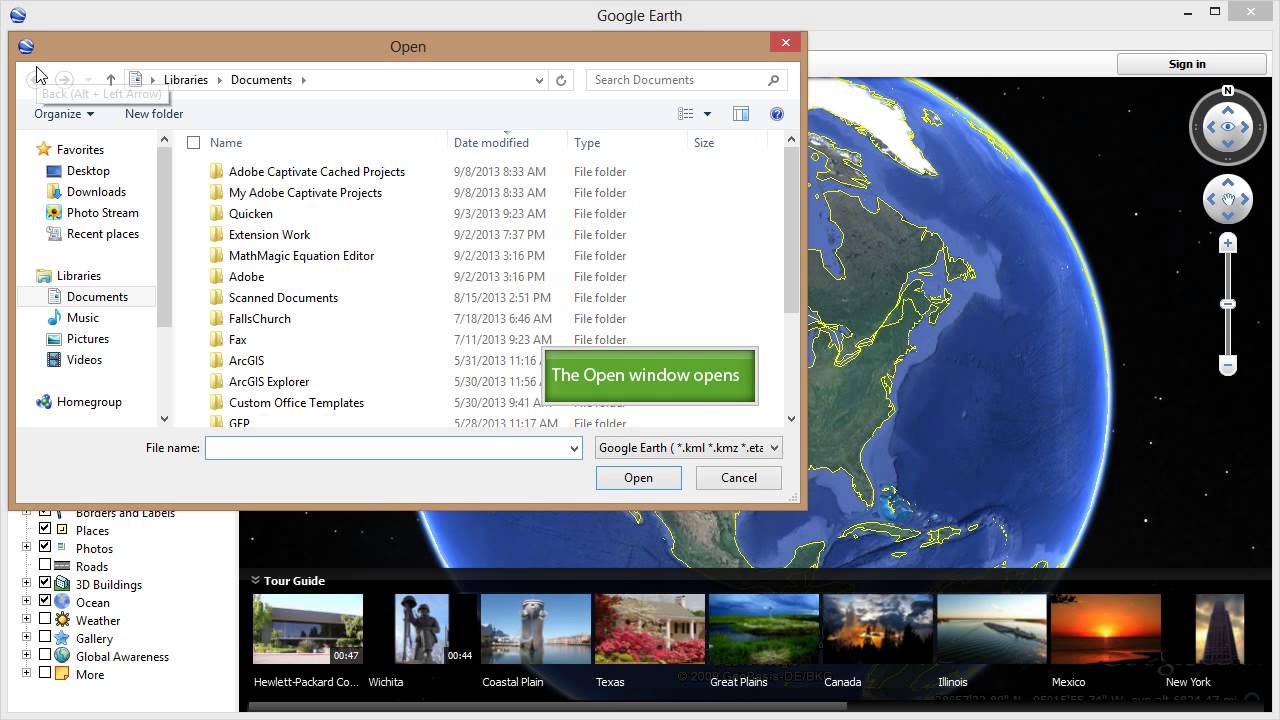1280x720 pixels.
Task: Open the Organize dropdown menu
Action: coord(64,114)
